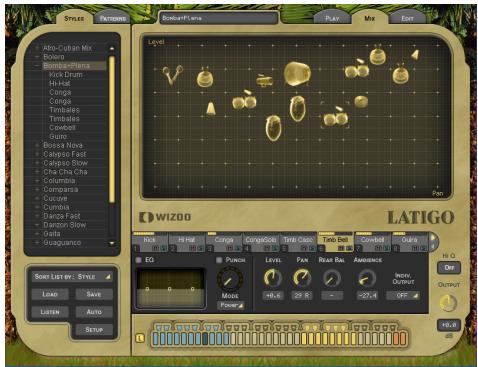
Task: Select the small flat round drum above selected timbales
Action: [361, 101]
